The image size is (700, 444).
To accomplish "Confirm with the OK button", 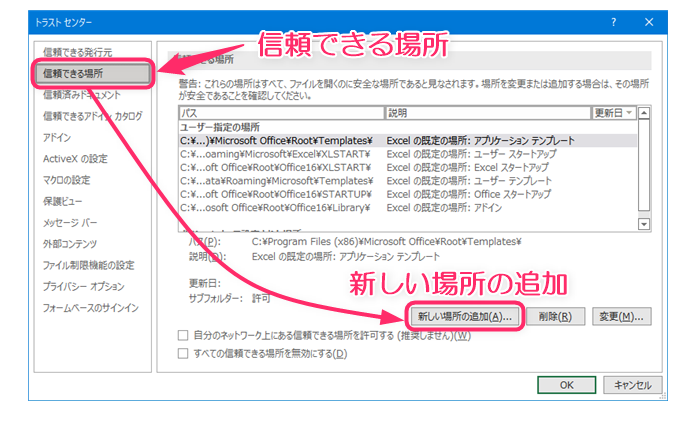I will click(x=566, y=384).
